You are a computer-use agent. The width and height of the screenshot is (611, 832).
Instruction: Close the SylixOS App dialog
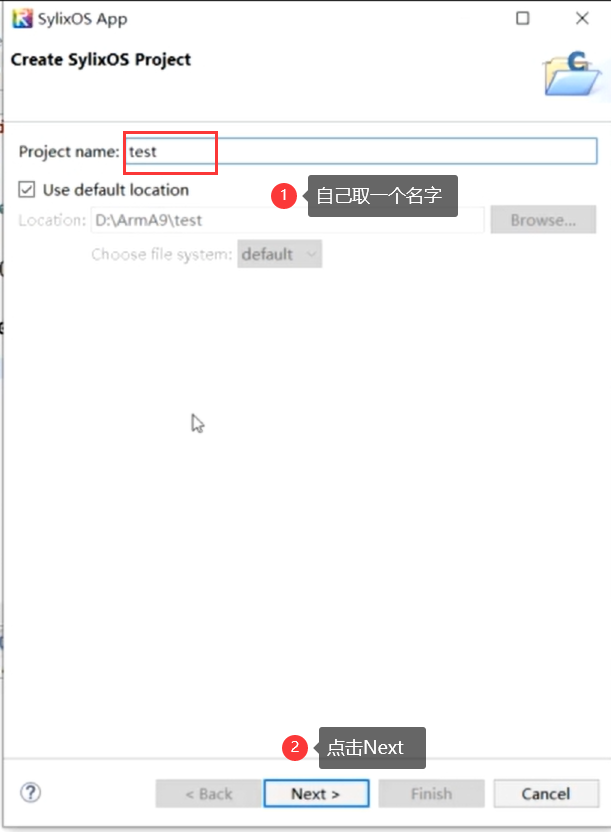[x=582, y=18]
